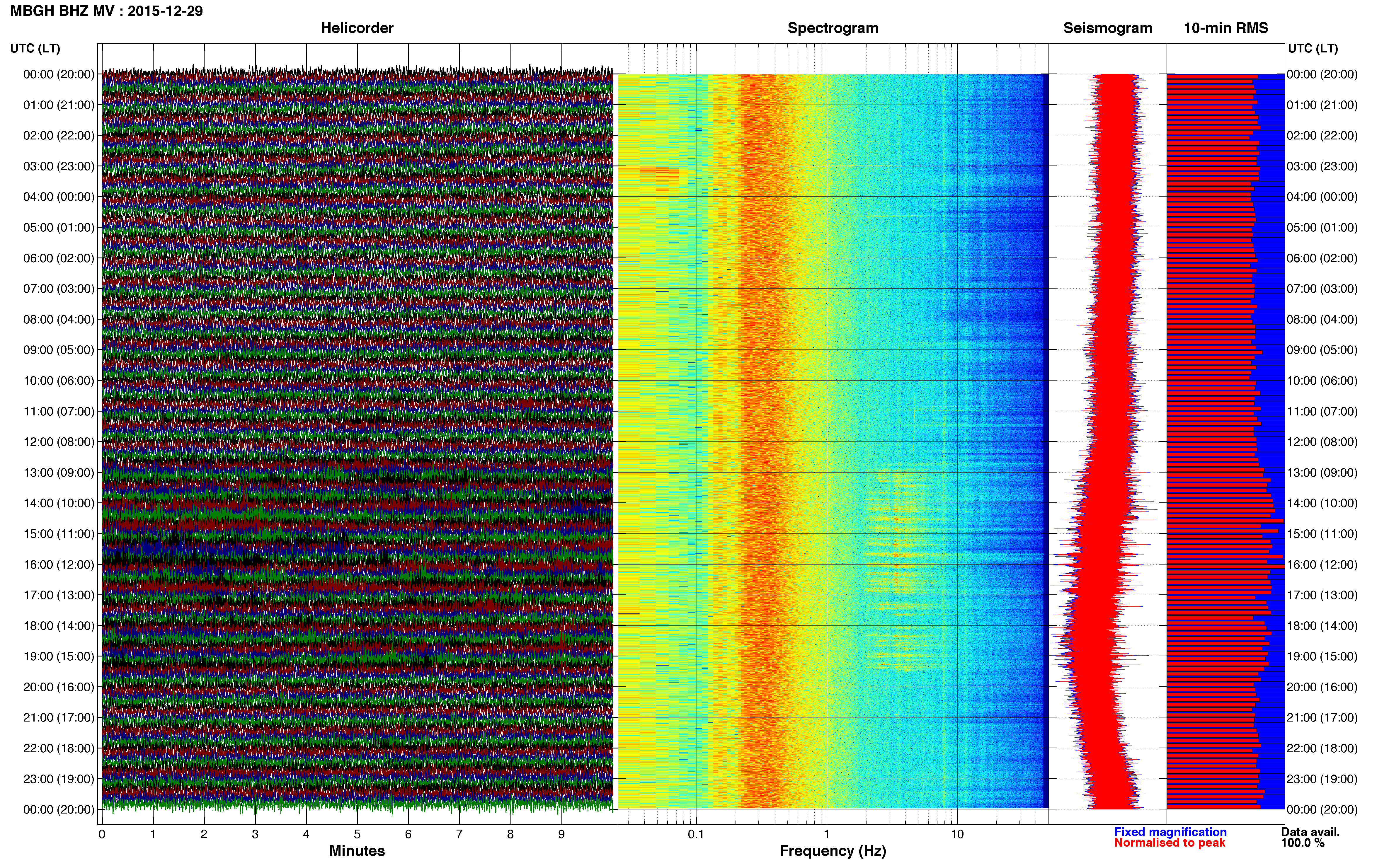Click left time label '08:00 (04:00)'

pos(59,319)
